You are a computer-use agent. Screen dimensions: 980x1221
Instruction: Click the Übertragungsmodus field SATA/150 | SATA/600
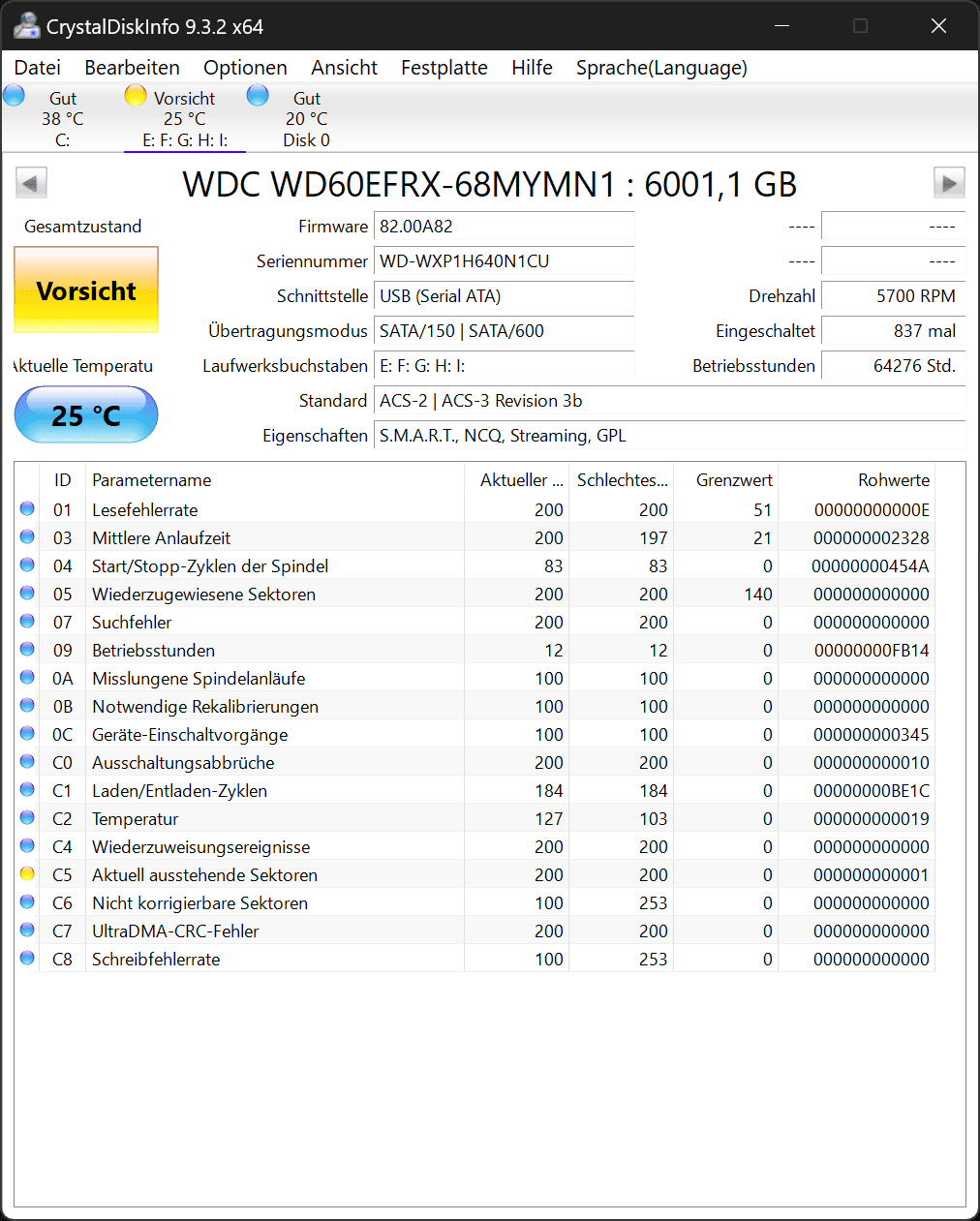504,331
